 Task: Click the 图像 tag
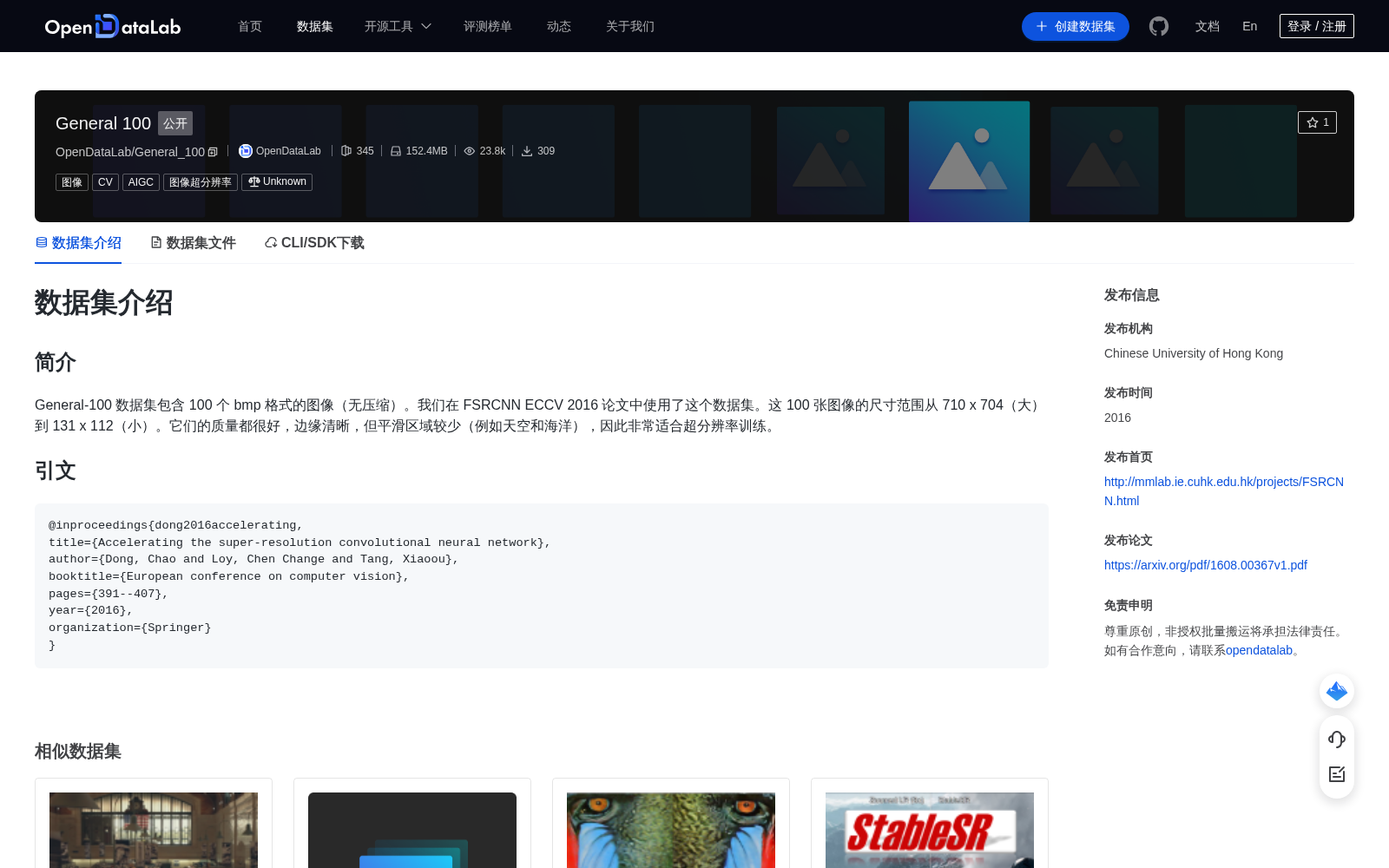pyautogui.click(x=72, y=182)
